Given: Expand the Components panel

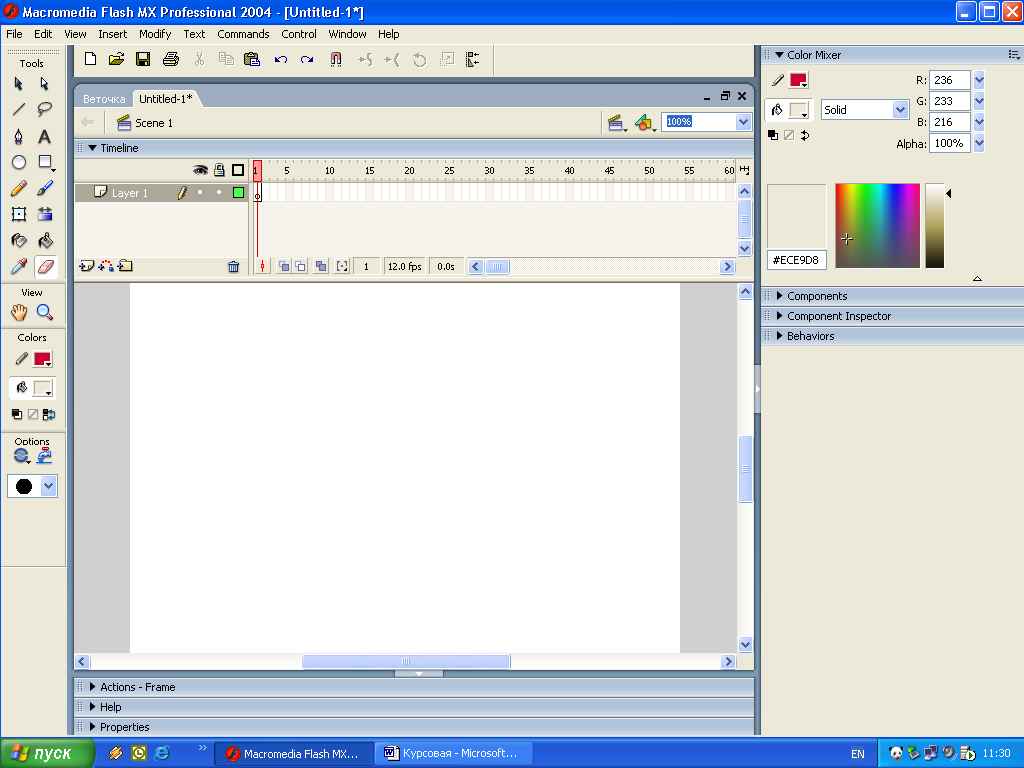Looking at the screenshot, I should (x=779, y=296).
